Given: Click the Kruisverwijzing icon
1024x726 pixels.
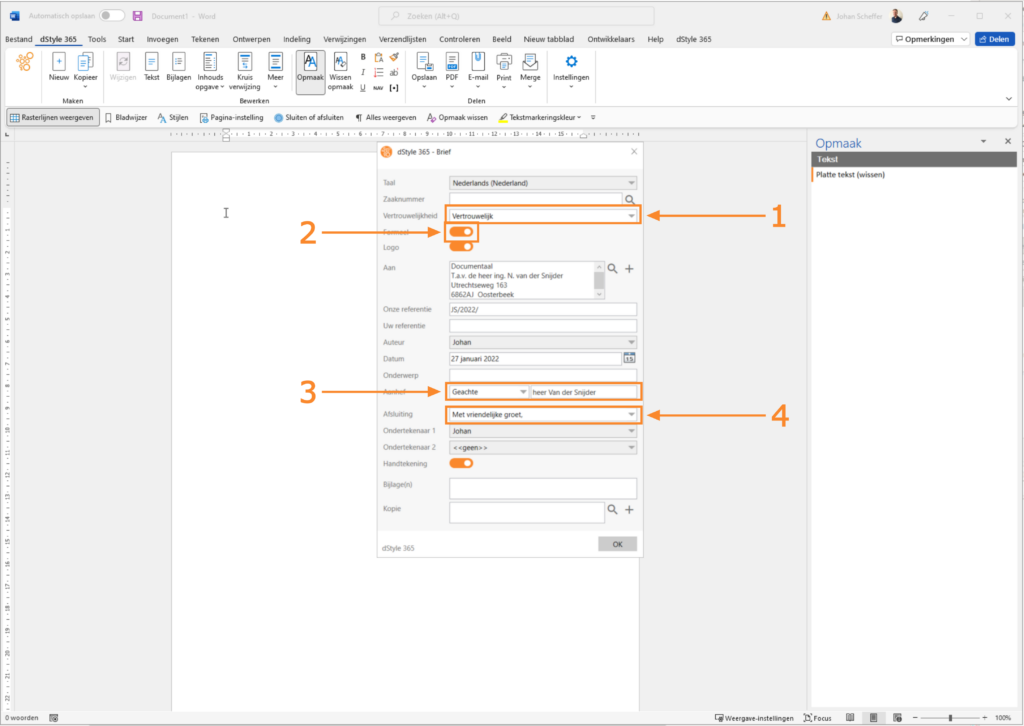Looking at the screenshot, I should (245, 62).
